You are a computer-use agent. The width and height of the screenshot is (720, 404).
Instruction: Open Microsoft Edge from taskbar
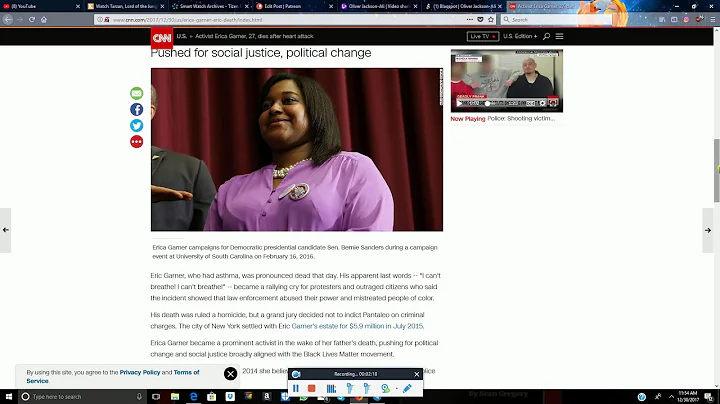pos(193,397)
